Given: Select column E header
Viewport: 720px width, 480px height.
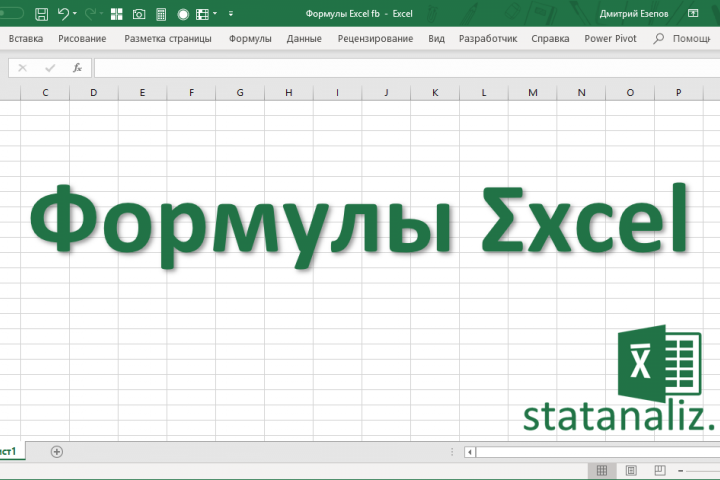Looking at the screenshot, I should (x=142, y=93).
